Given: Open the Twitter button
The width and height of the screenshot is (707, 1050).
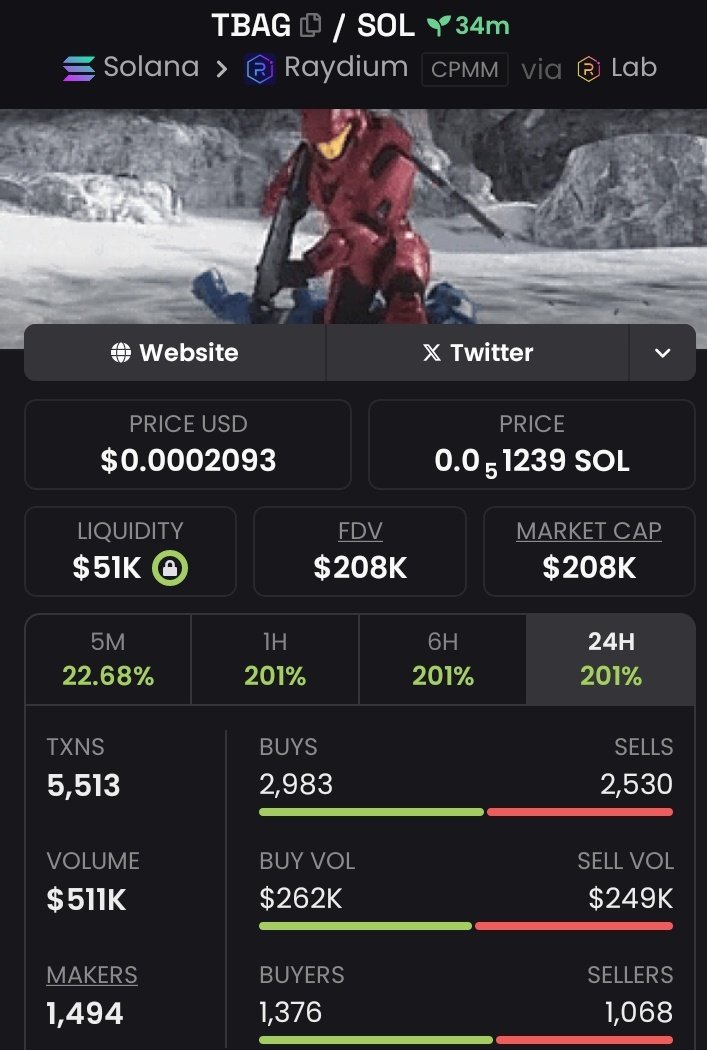Looking at the screenshot, I should (477, 353).
